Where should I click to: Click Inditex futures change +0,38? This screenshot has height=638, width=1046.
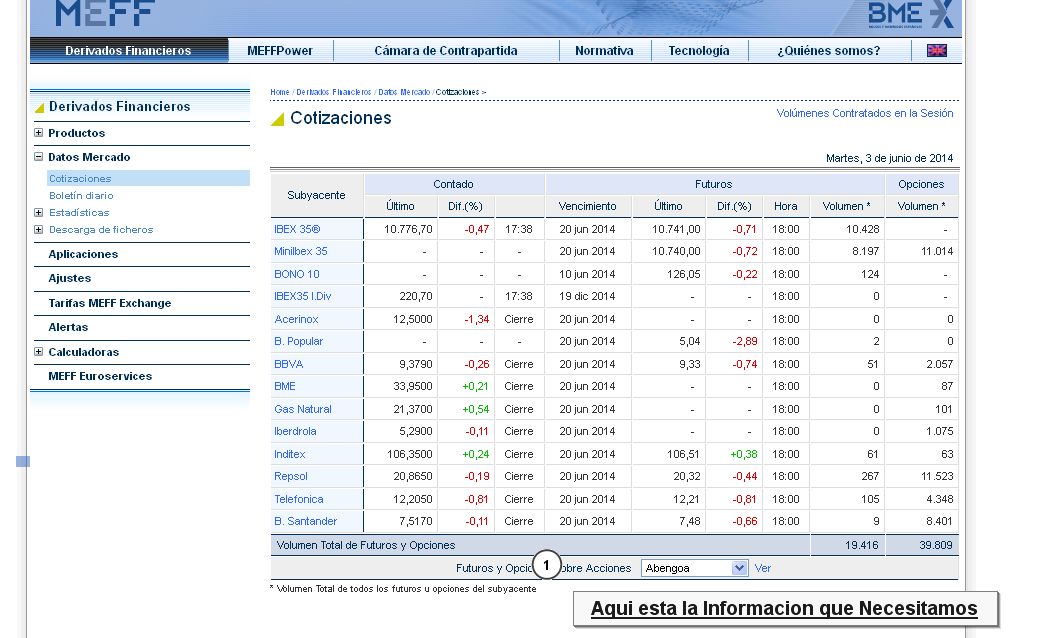(744, 454)
